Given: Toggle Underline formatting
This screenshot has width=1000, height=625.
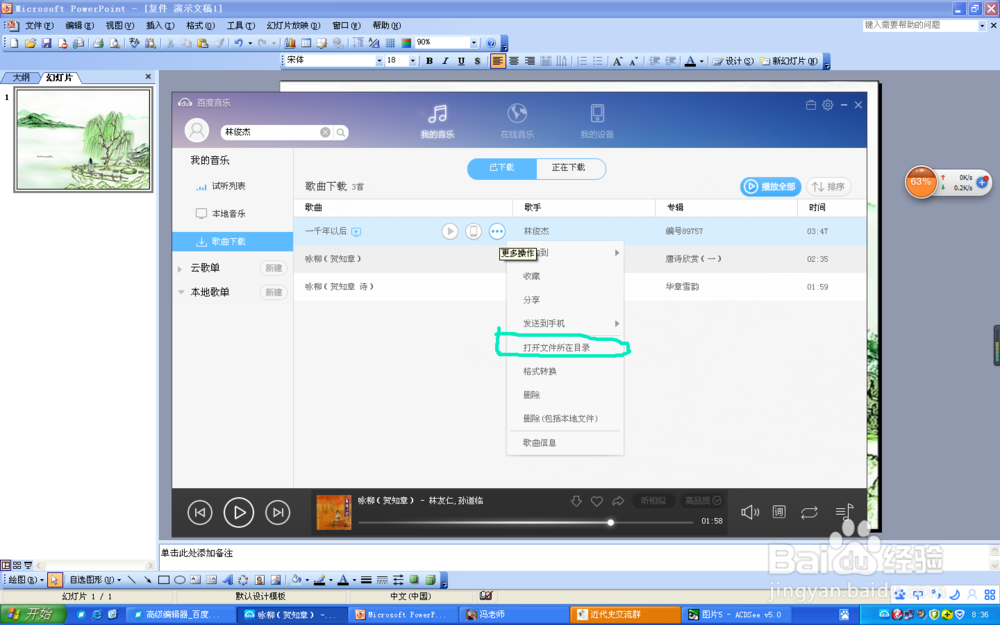Looking at the screenshot, I should (461, 61).
